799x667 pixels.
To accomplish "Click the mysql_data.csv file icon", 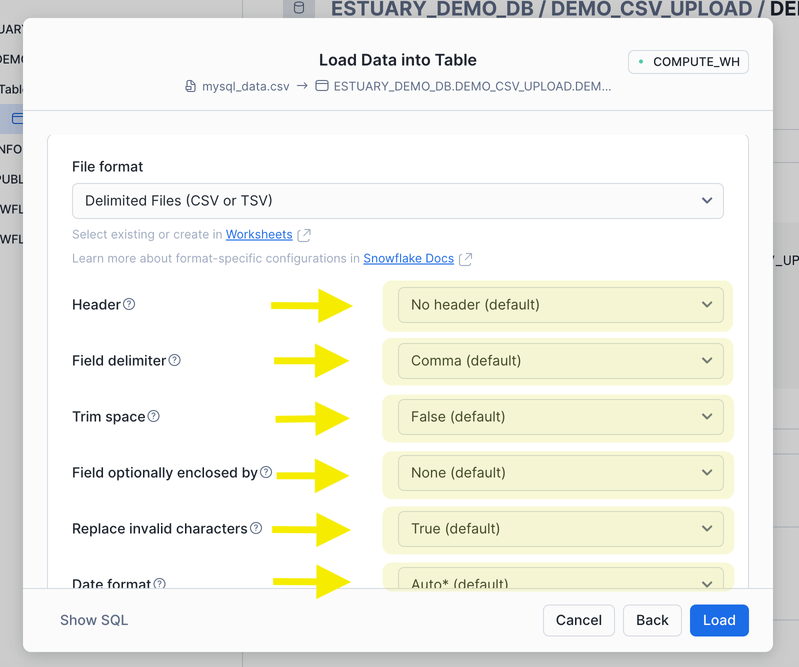I will 190,86.
